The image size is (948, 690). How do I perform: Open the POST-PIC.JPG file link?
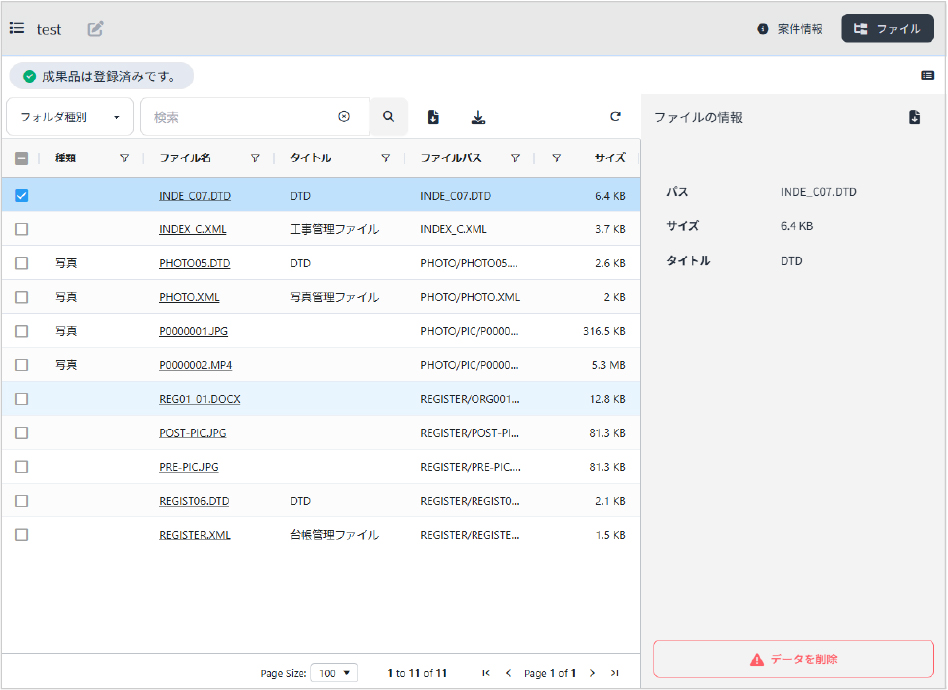[x=192, y=433]
